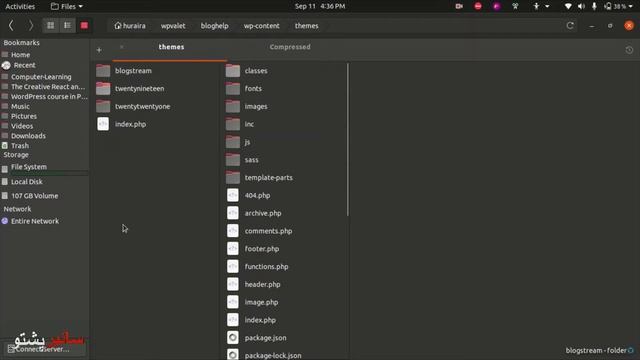Select the twentytwentyone folder icon

(x=103, y=107)
